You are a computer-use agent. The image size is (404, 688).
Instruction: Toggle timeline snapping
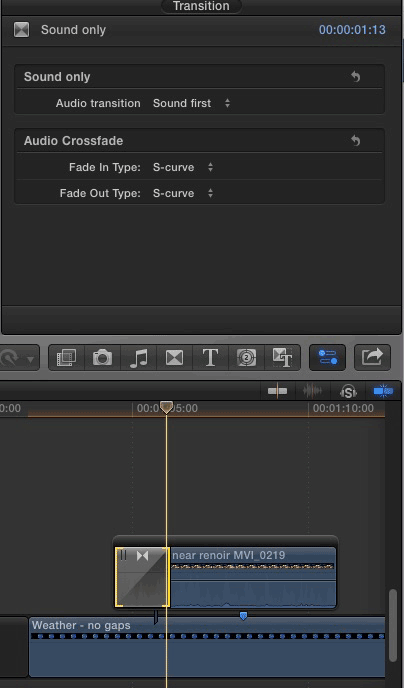coord(383,391)
